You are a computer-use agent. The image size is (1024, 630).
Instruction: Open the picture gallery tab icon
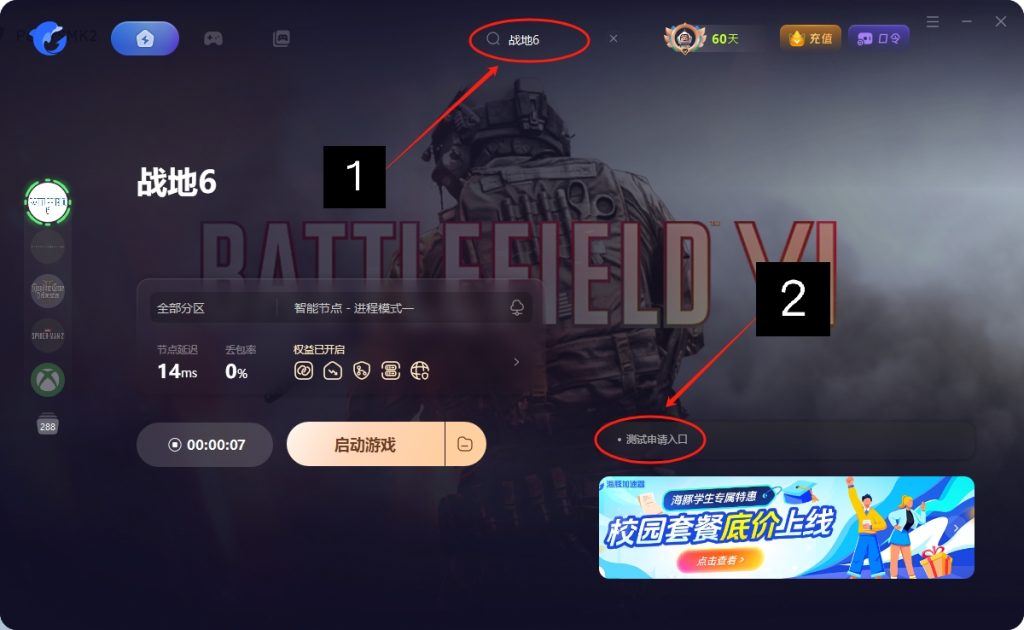(281, 39)
